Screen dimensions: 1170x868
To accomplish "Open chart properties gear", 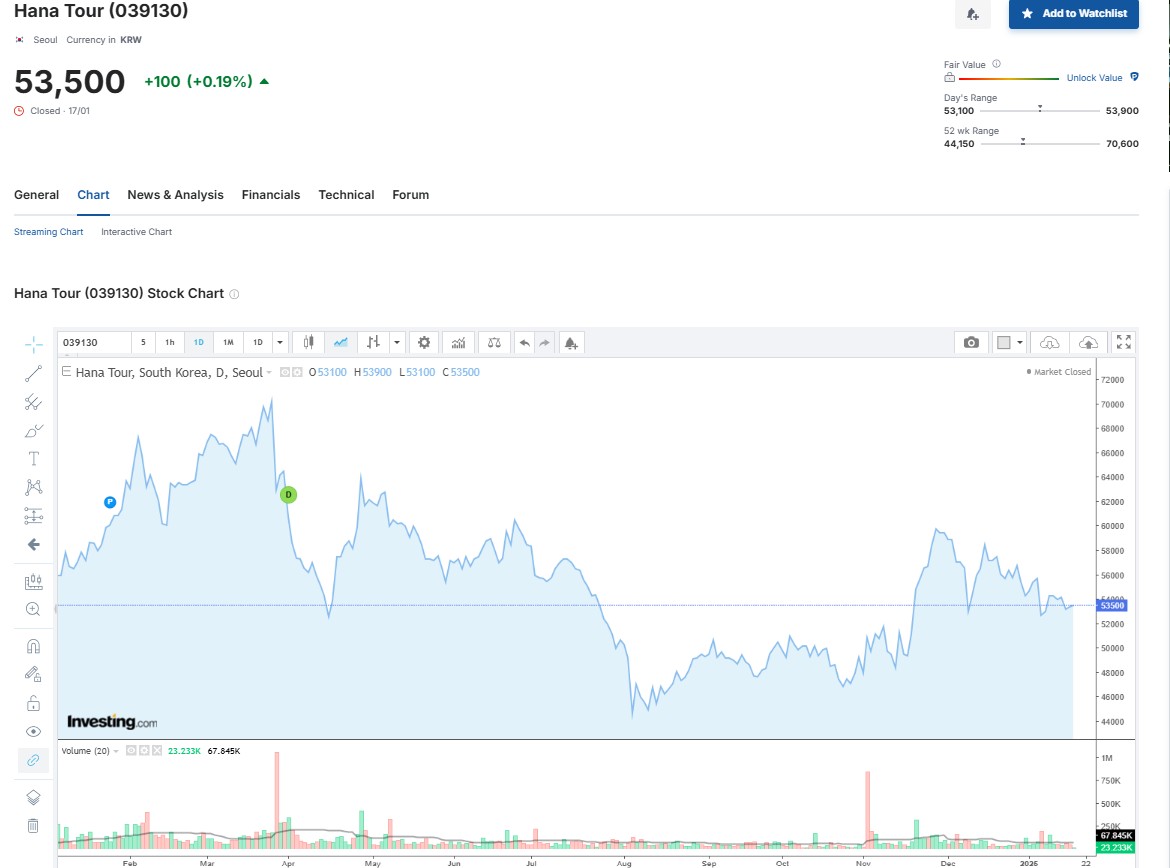I will (x=424, y=343).
